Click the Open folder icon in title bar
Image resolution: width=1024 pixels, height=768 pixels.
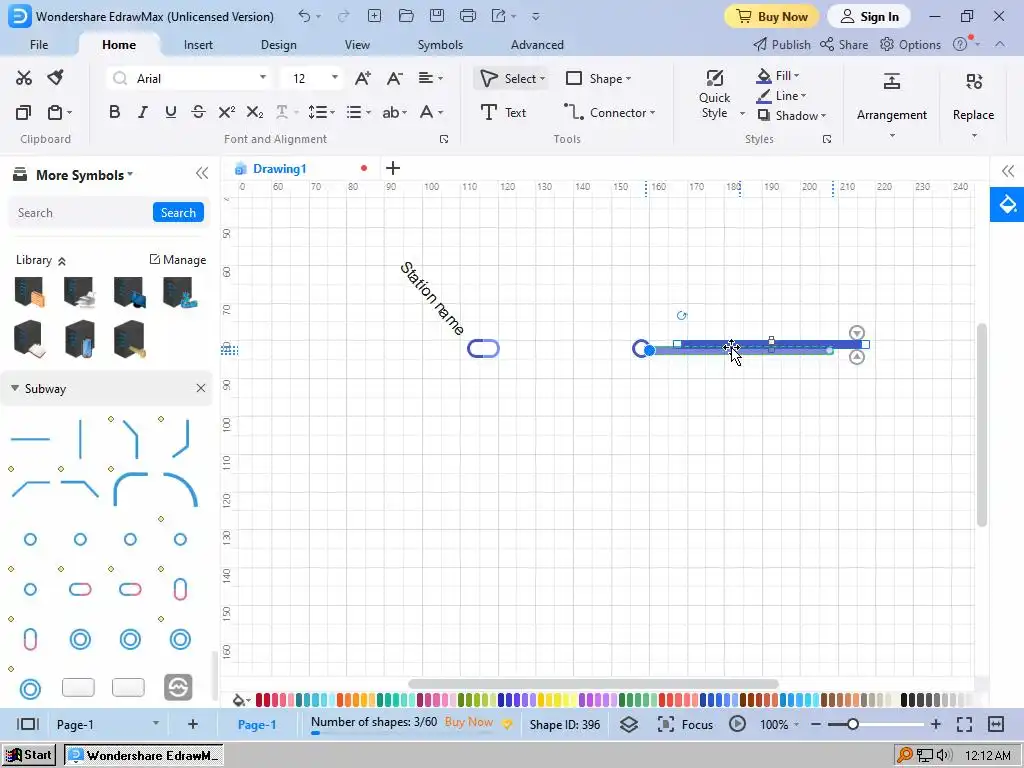pos(406,16)
